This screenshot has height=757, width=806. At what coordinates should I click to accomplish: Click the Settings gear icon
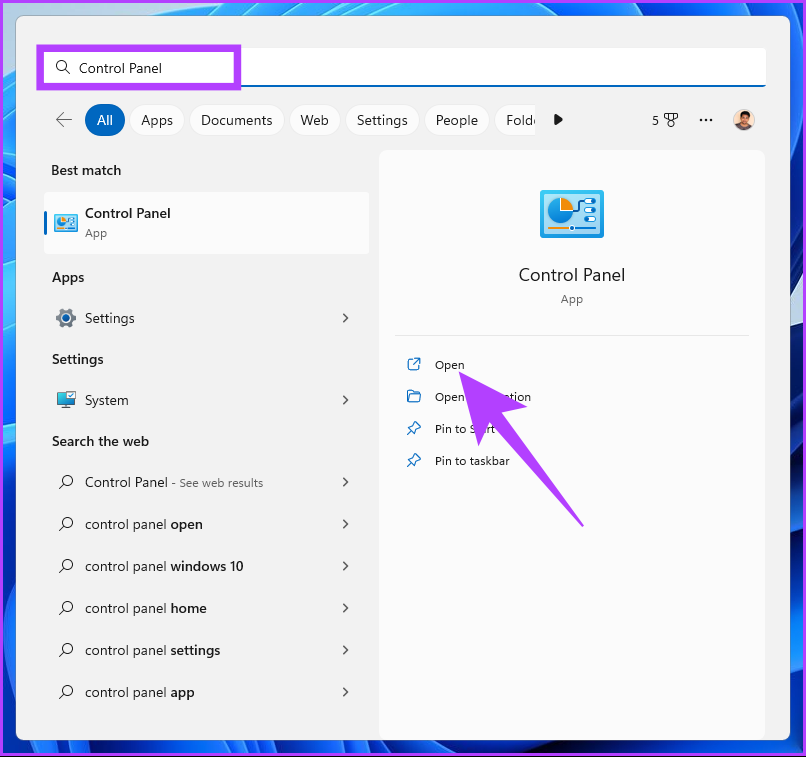pos(66,318)
